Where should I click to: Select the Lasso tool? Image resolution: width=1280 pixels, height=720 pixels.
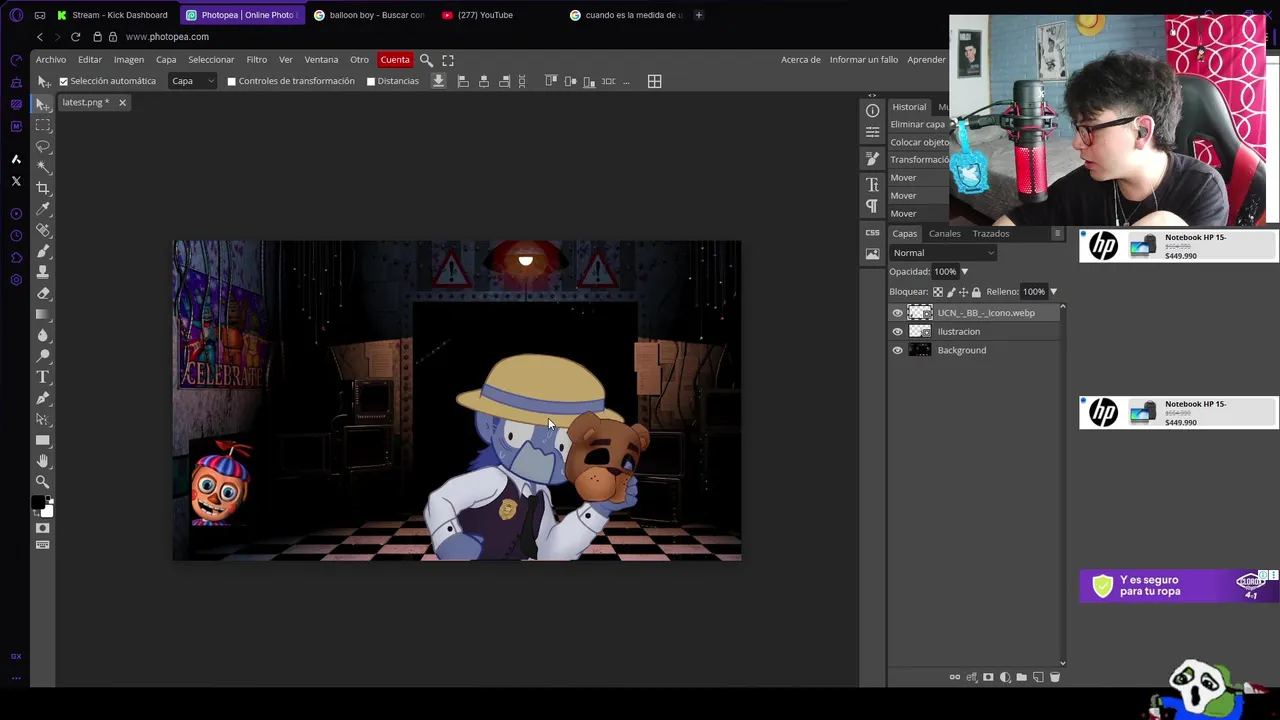[43, 146]
